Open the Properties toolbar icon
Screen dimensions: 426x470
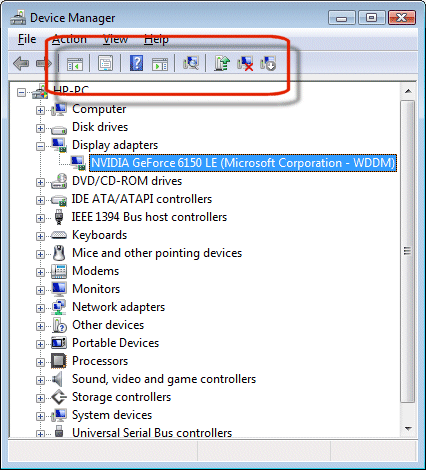point(105,63)
